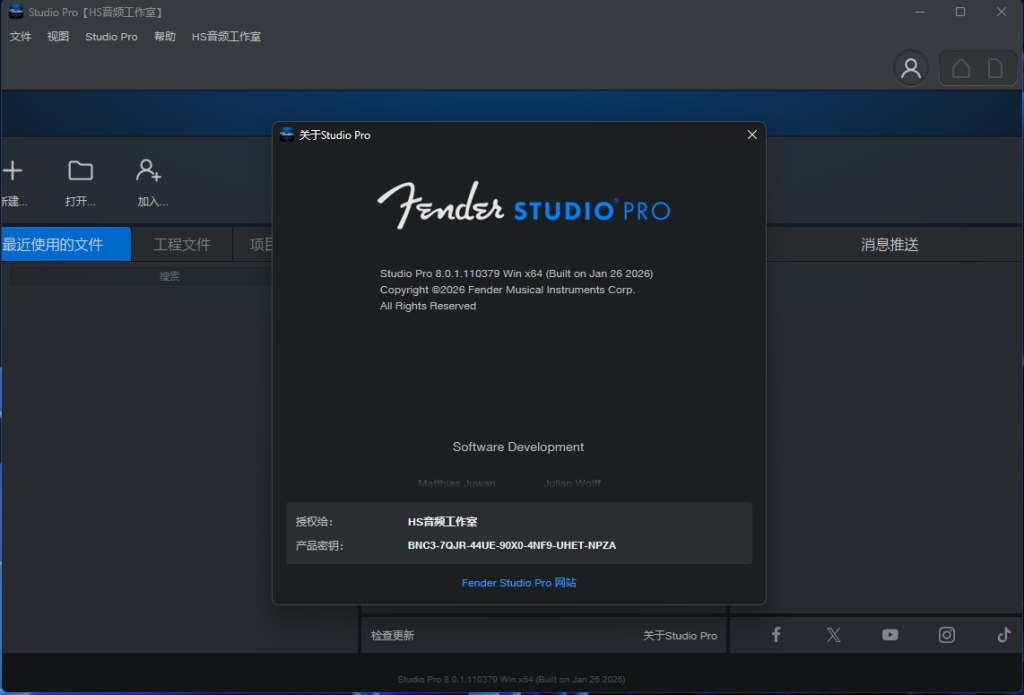Open a project with the 打开 folder icon
The width and height of the screenshot is (1024, 695).
80,170
